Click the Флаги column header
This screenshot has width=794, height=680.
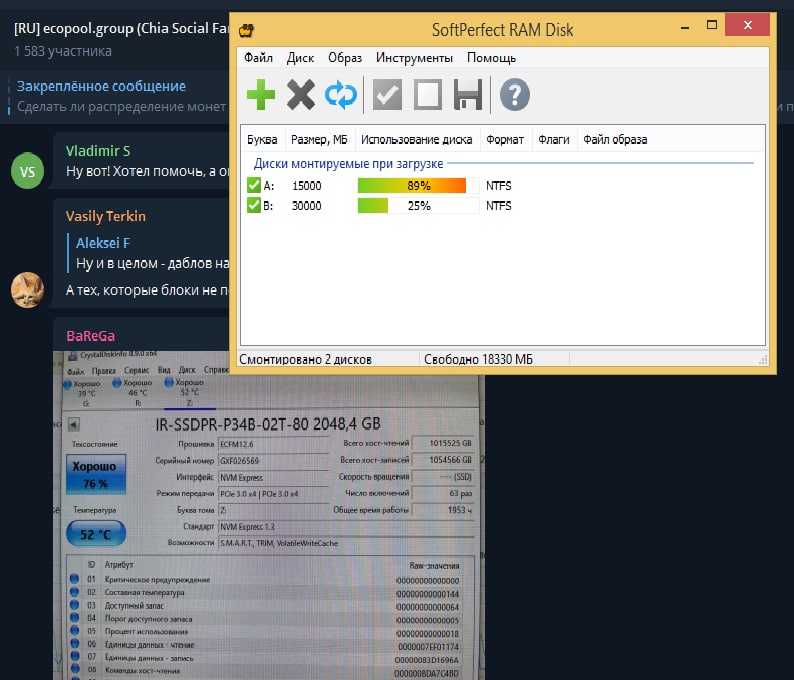tap(553, 139)
